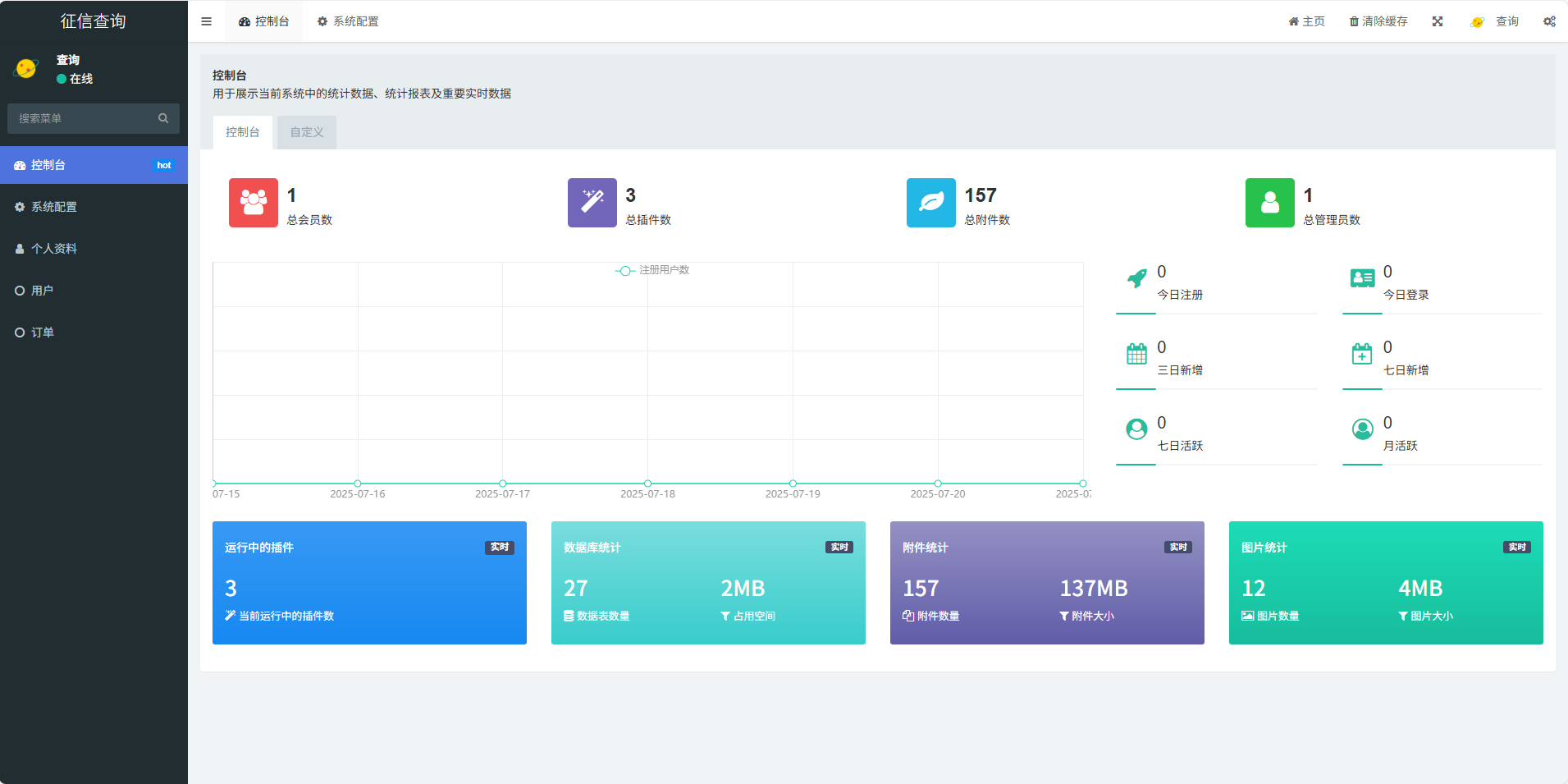This screenshot has width=1568, height=784.
Task: Select 控制台 in the sidebar menu
Action: (94, 165)
